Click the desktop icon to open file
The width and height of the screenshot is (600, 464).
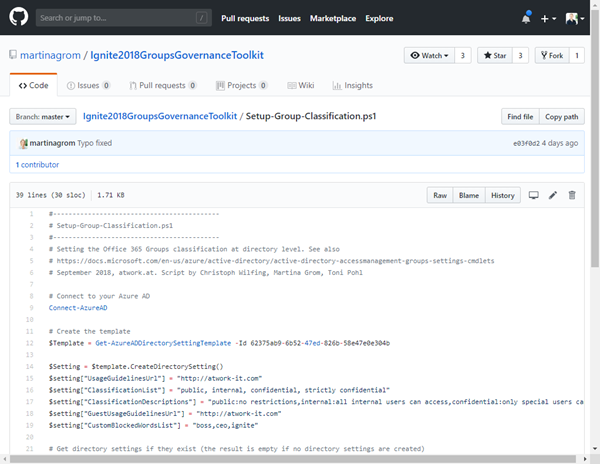click(x=533, y=195)
